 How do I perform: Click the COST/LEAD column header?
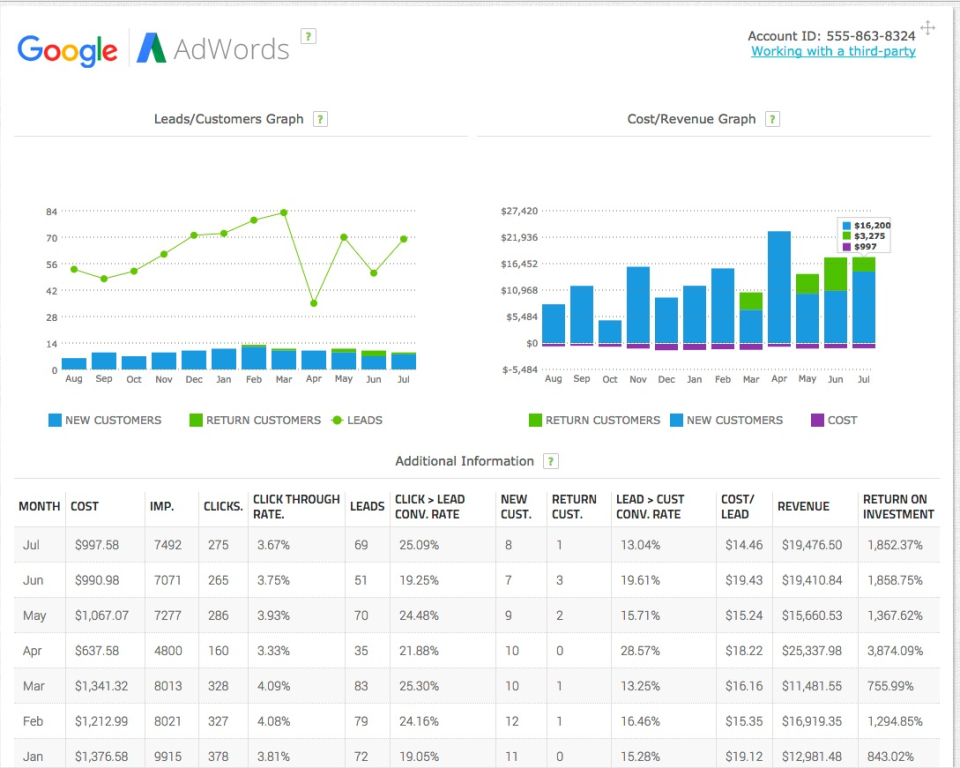click(x=738, y=506)
